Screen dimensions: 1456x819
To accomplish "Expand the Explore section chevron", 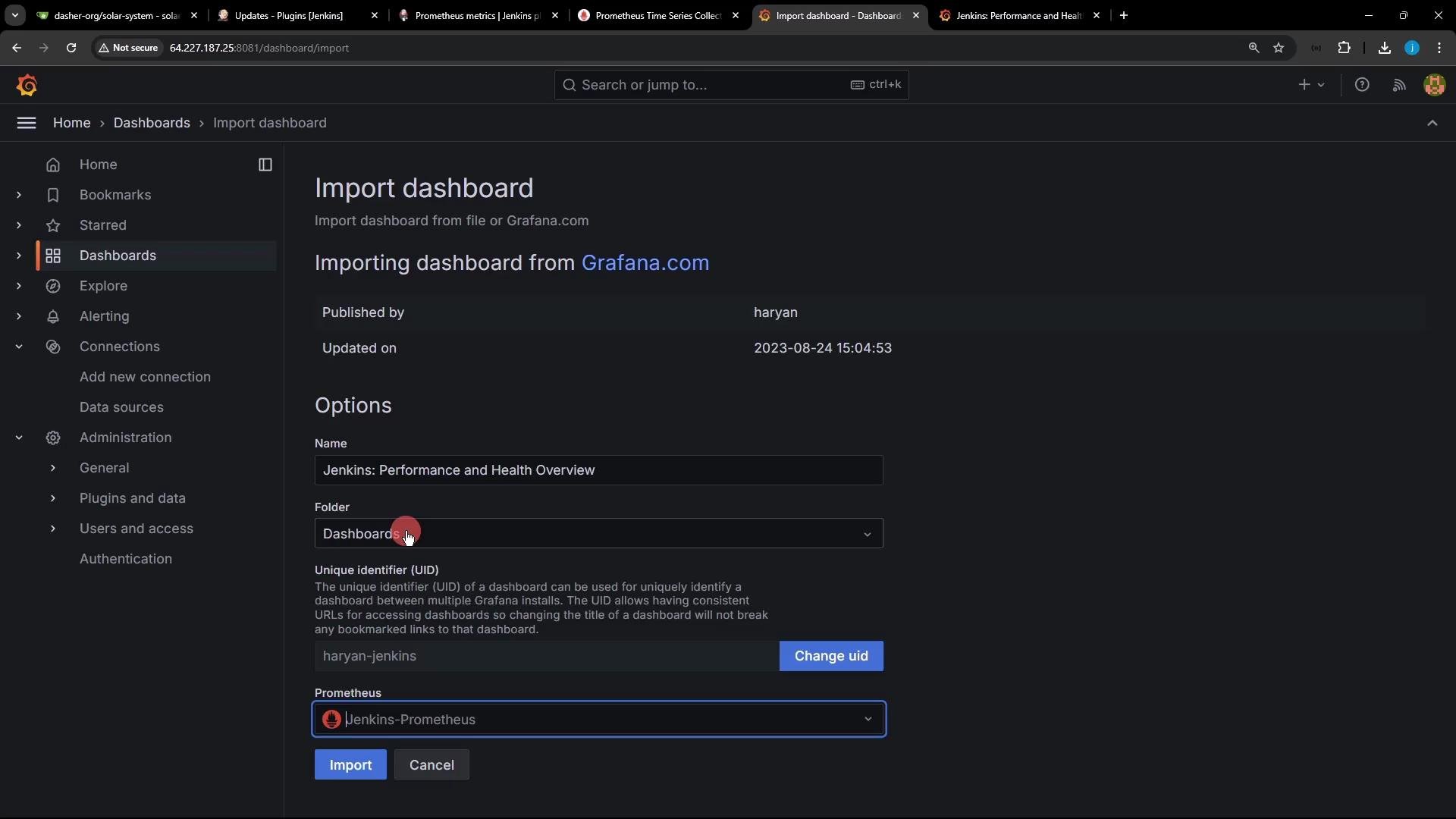I will coord(19,286).
